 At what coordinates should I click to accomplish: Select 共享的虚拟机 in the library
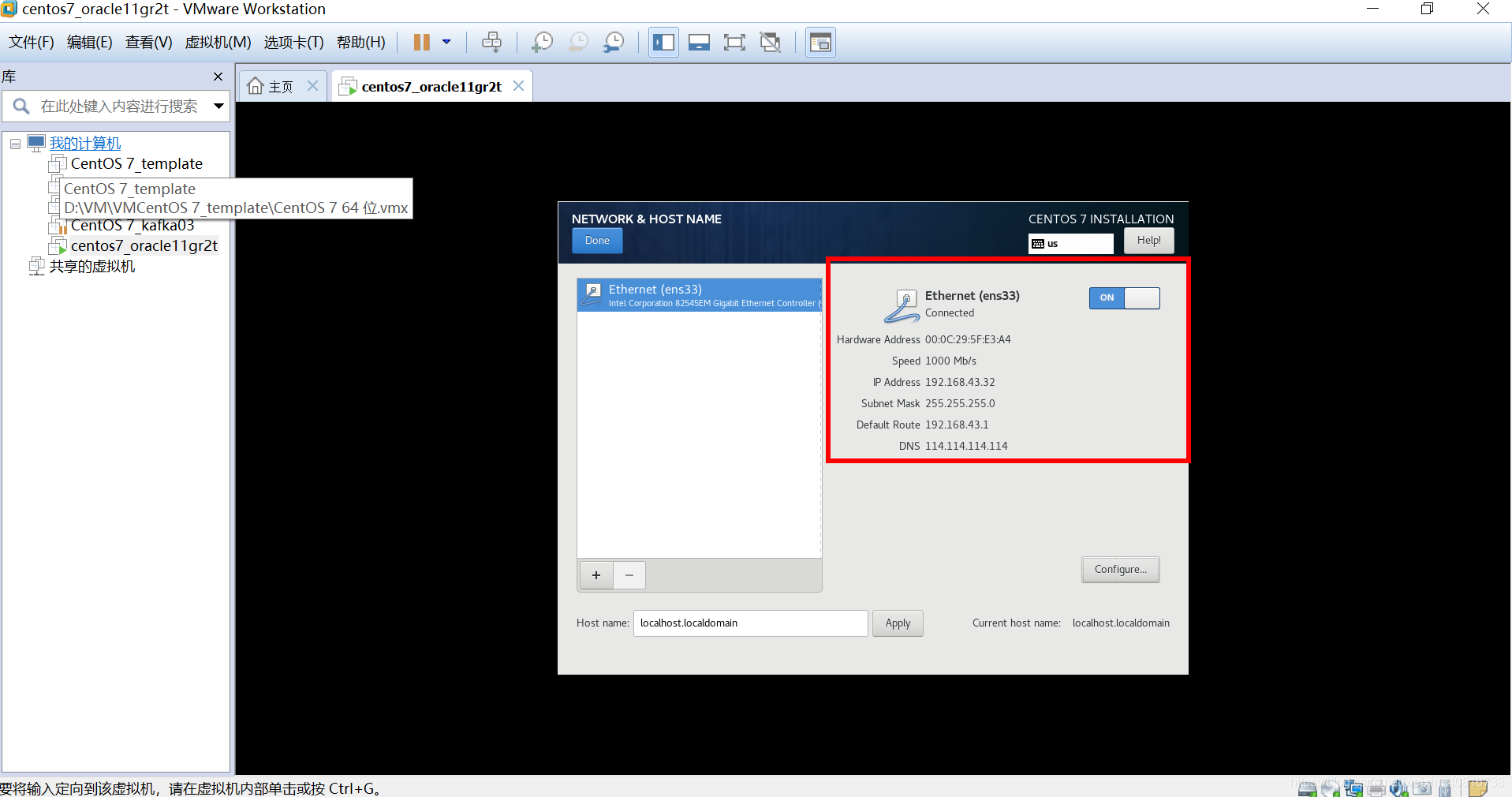click(x=92, y=267)
